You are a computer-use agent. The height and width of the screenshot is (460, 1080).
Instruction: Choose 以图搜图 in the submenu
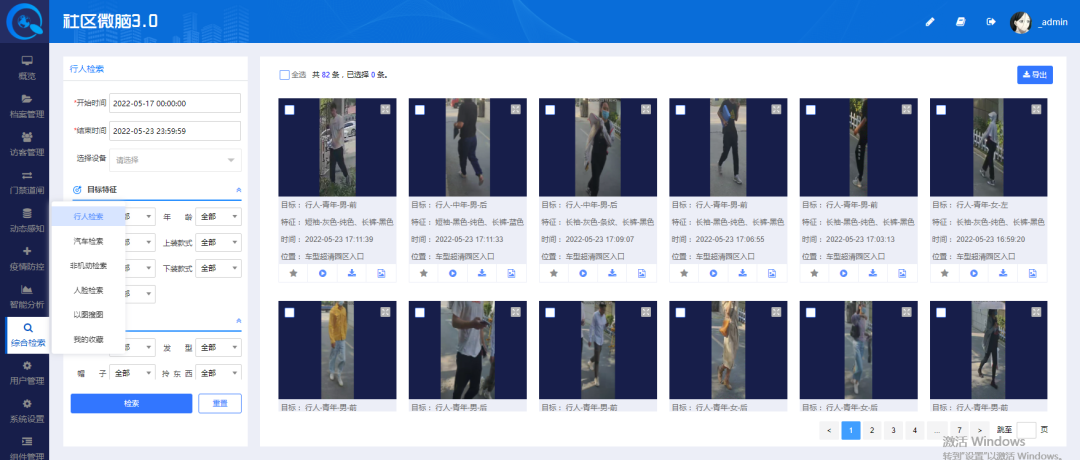(89, 314)
